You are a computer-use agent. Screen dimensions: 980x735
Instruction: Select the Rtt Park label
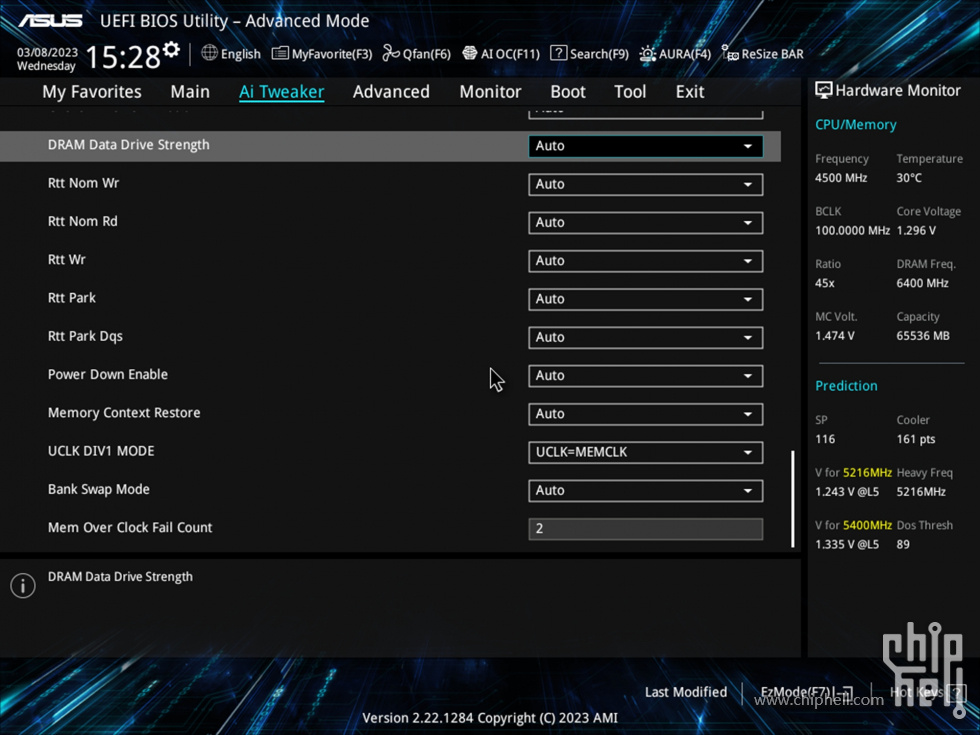[x=72, y=298]
